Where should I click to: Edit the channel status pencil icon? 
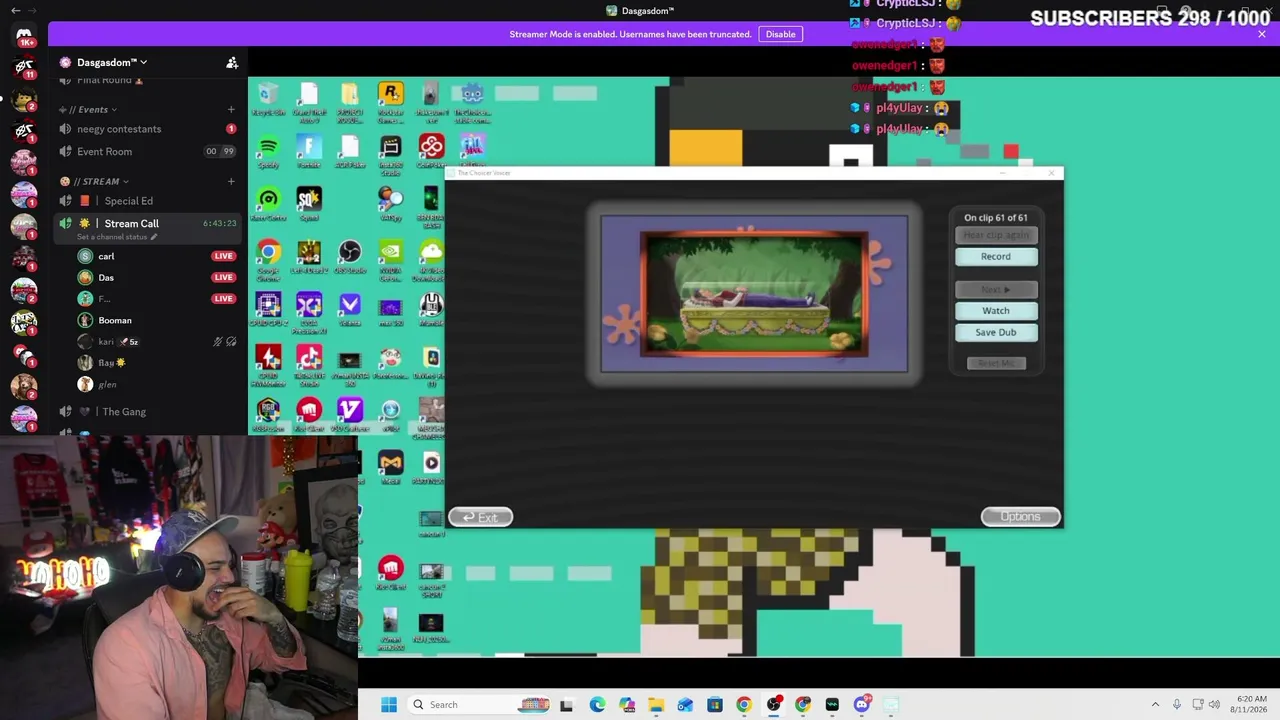(154, 237)
